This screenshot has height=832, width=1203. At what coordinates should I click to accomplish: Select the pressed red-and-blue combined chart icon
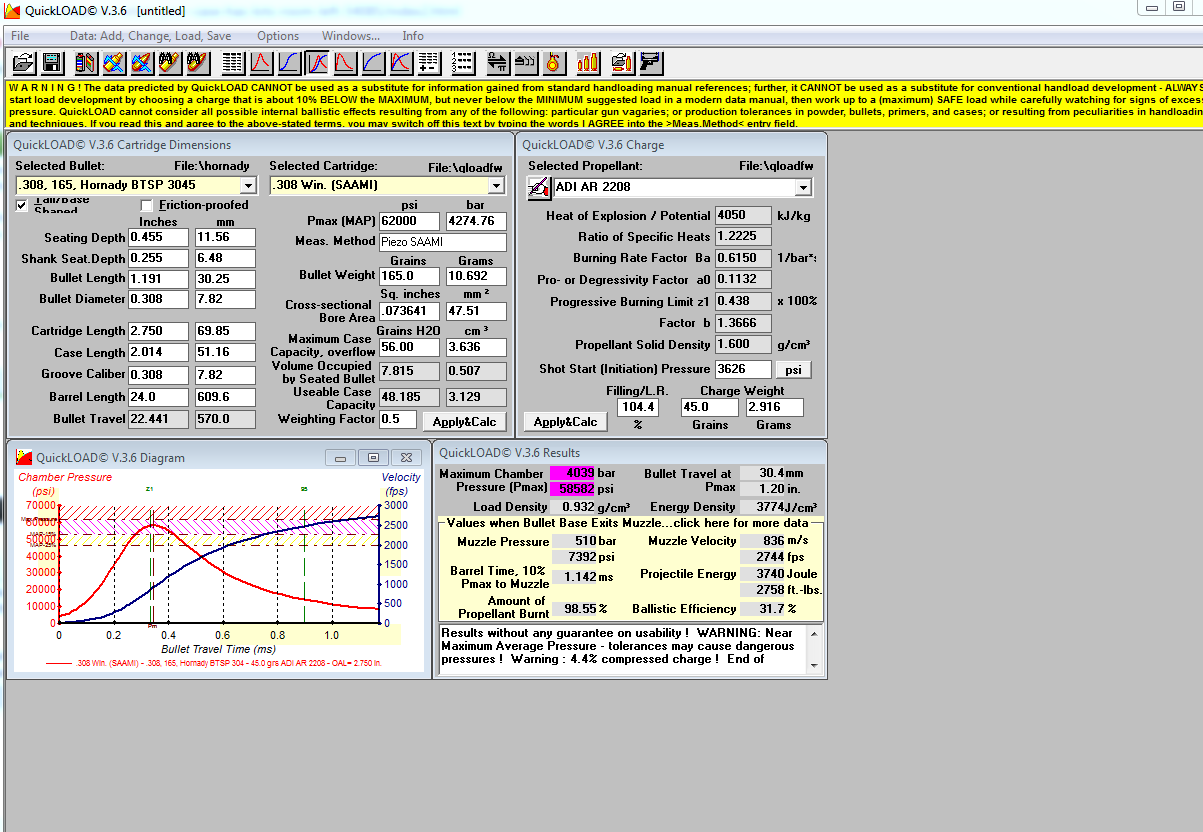point(317,63)
